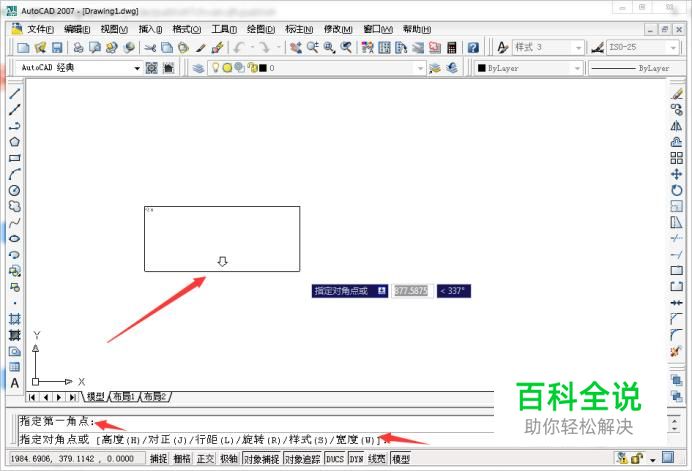
Task: Click the angle field showing 337°
Action: [x=454, y=291]
